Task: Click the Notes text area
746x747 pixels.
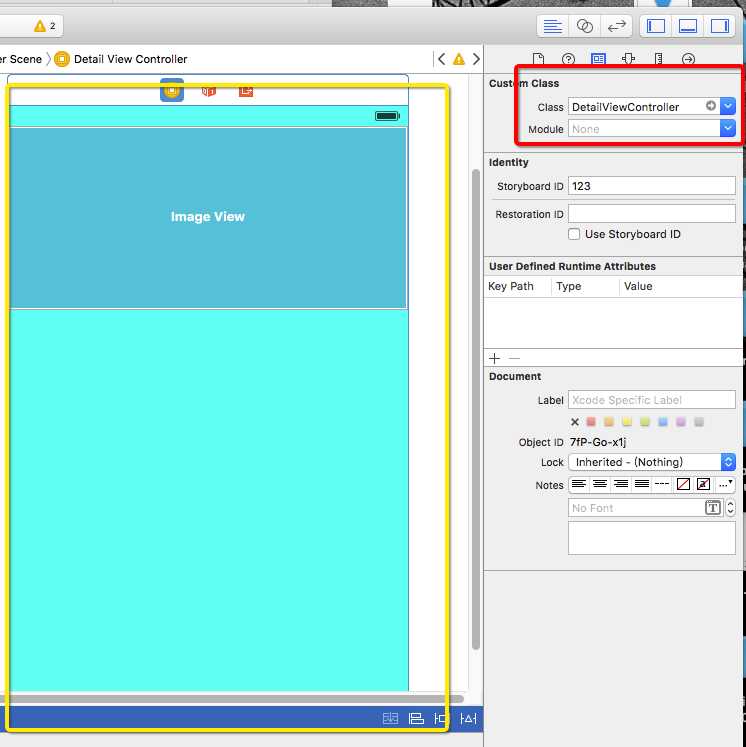Action: (652, 538)
